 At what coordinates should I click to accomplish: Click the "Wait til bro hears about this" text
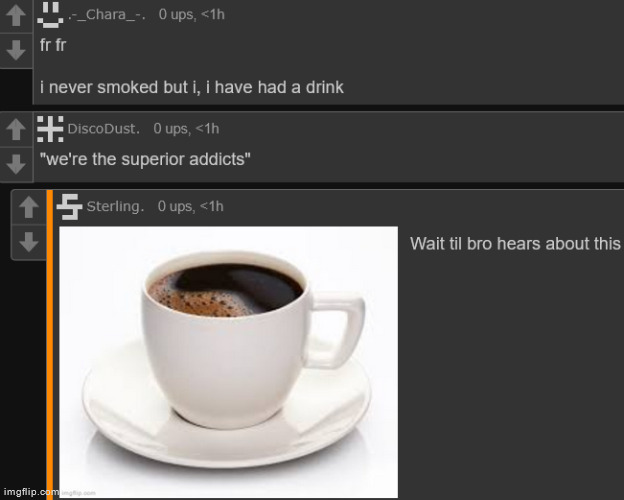click(515, 244)
